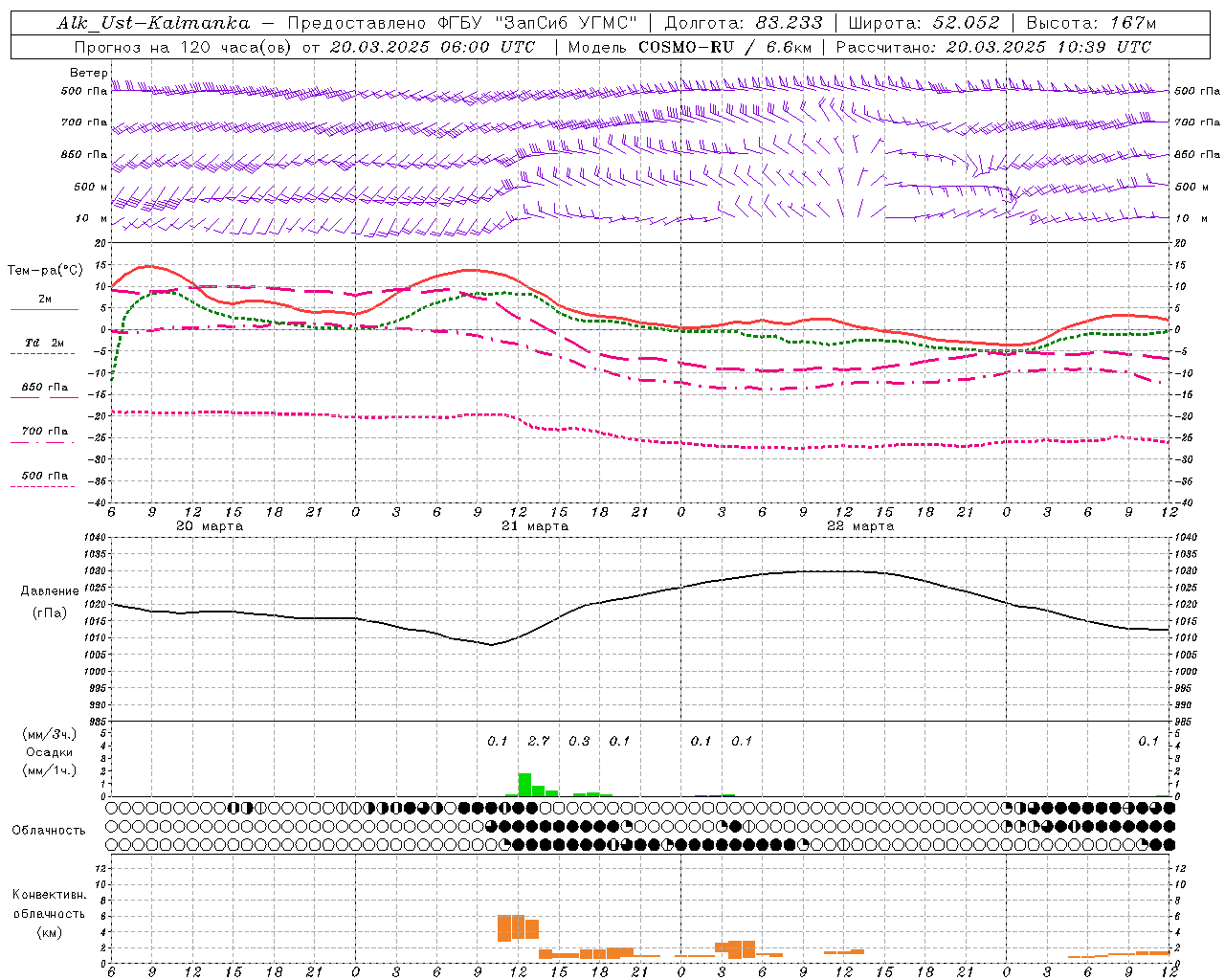This screenshot has width=1225, height=980.
Task: Click the '(гПа)' unit under Давление
Action: [50, 613]
